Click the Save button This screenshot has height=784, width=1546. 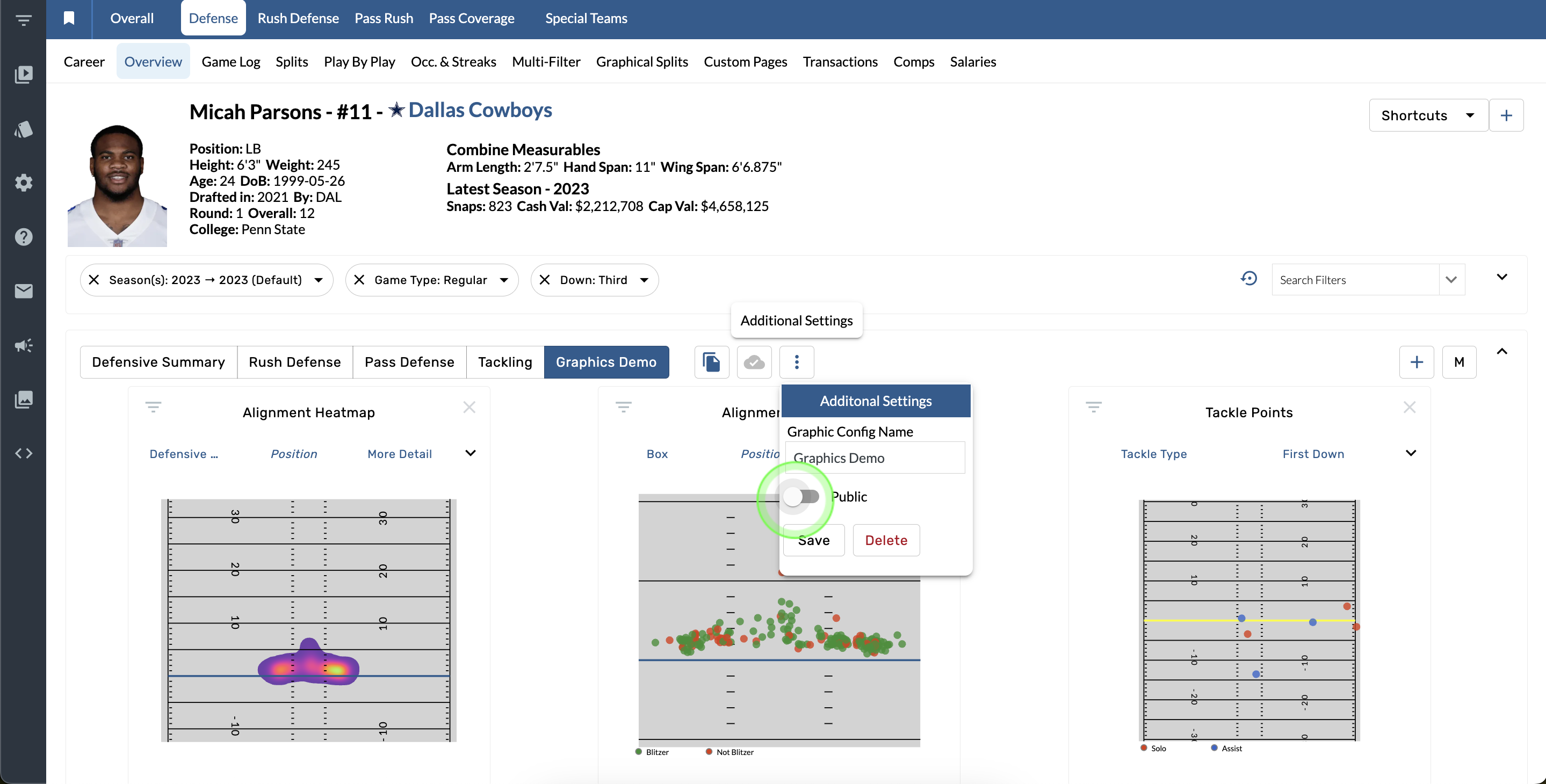pyautogui.click(x=813, y=540)
